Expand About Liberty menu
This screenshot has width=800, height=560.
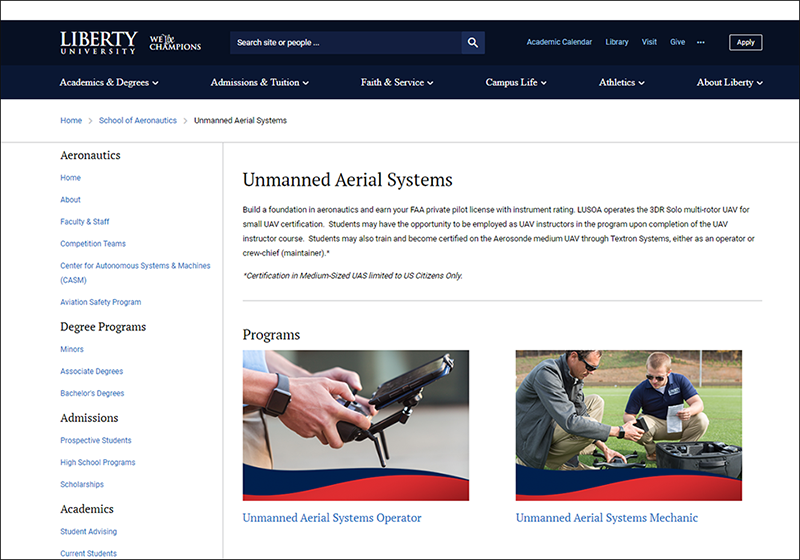[730, 82]
